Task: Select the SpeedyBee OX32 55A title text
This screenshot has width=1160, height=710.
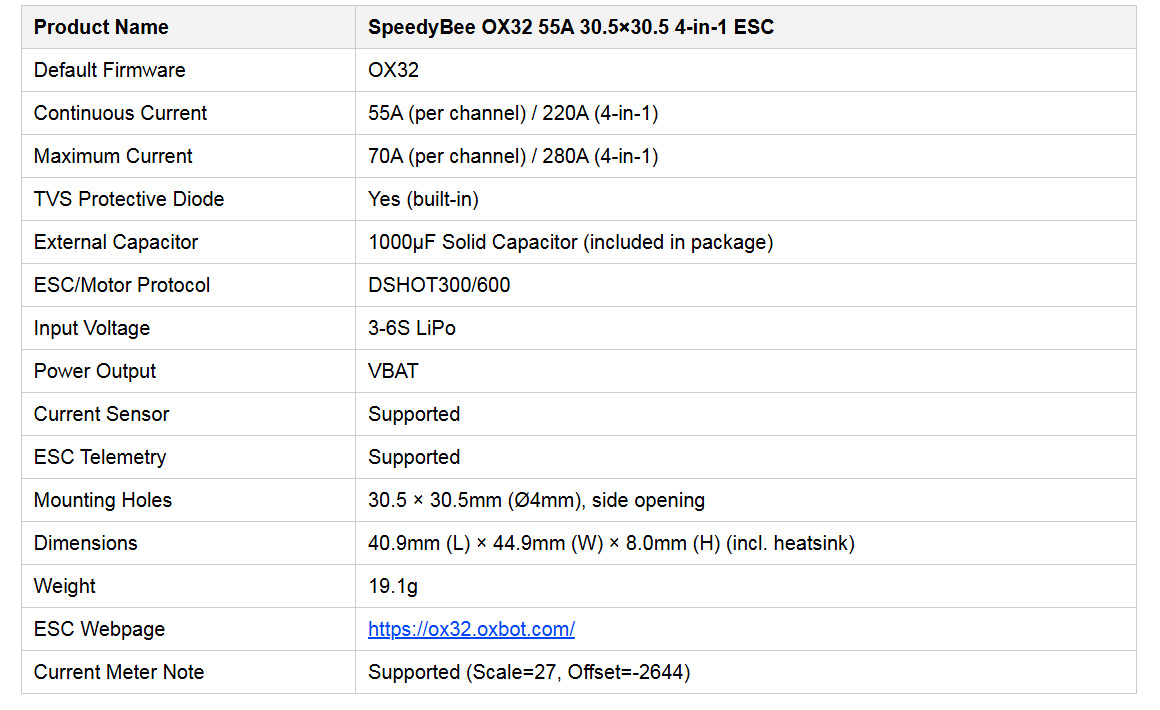Action: (570, 27)
